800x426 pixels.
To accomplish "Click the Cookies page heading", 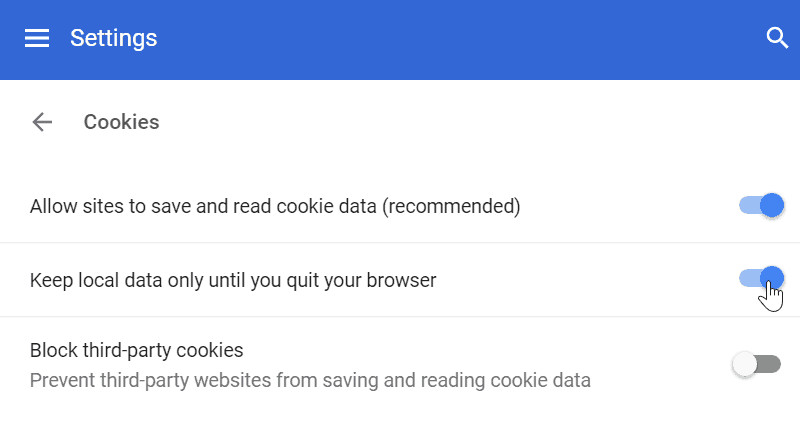I will point(121,122).
